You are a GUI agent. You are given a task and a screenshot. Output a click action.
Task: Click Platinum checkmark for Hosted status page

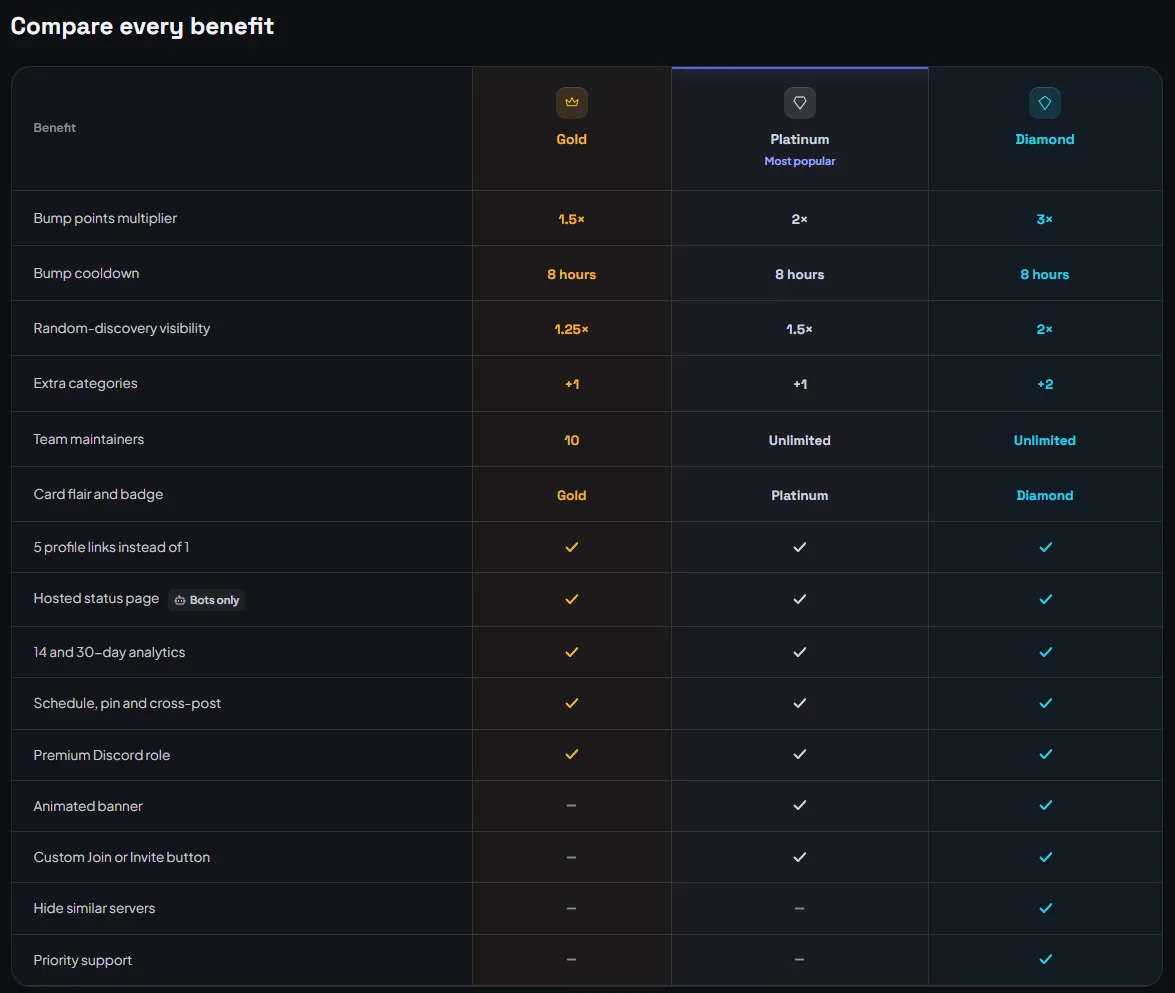tap(800, 599)
